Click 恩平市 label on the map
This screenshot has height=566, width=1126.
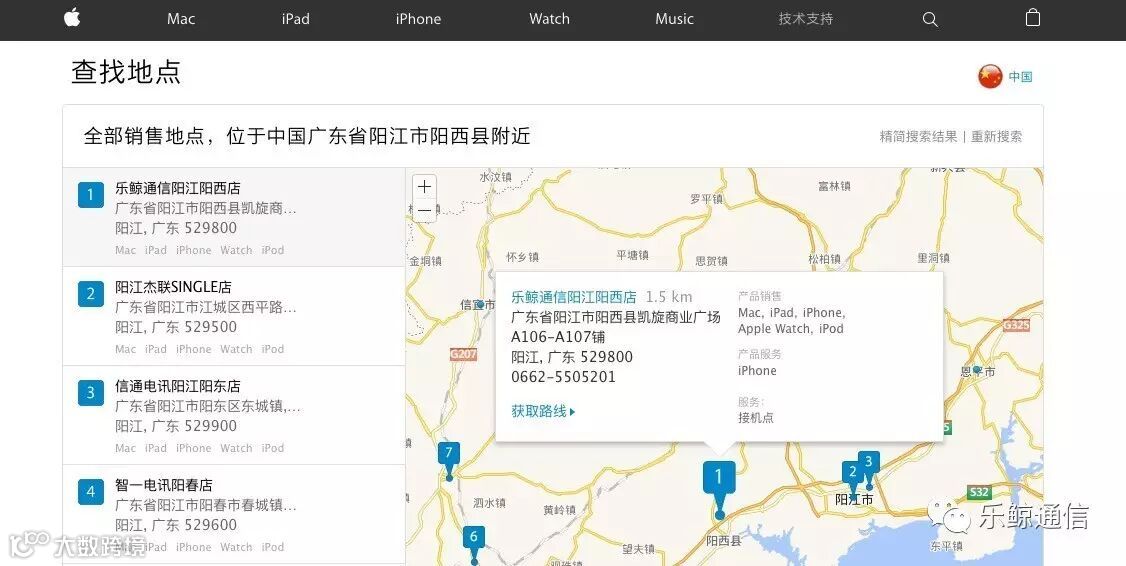[x=978, y=372]
